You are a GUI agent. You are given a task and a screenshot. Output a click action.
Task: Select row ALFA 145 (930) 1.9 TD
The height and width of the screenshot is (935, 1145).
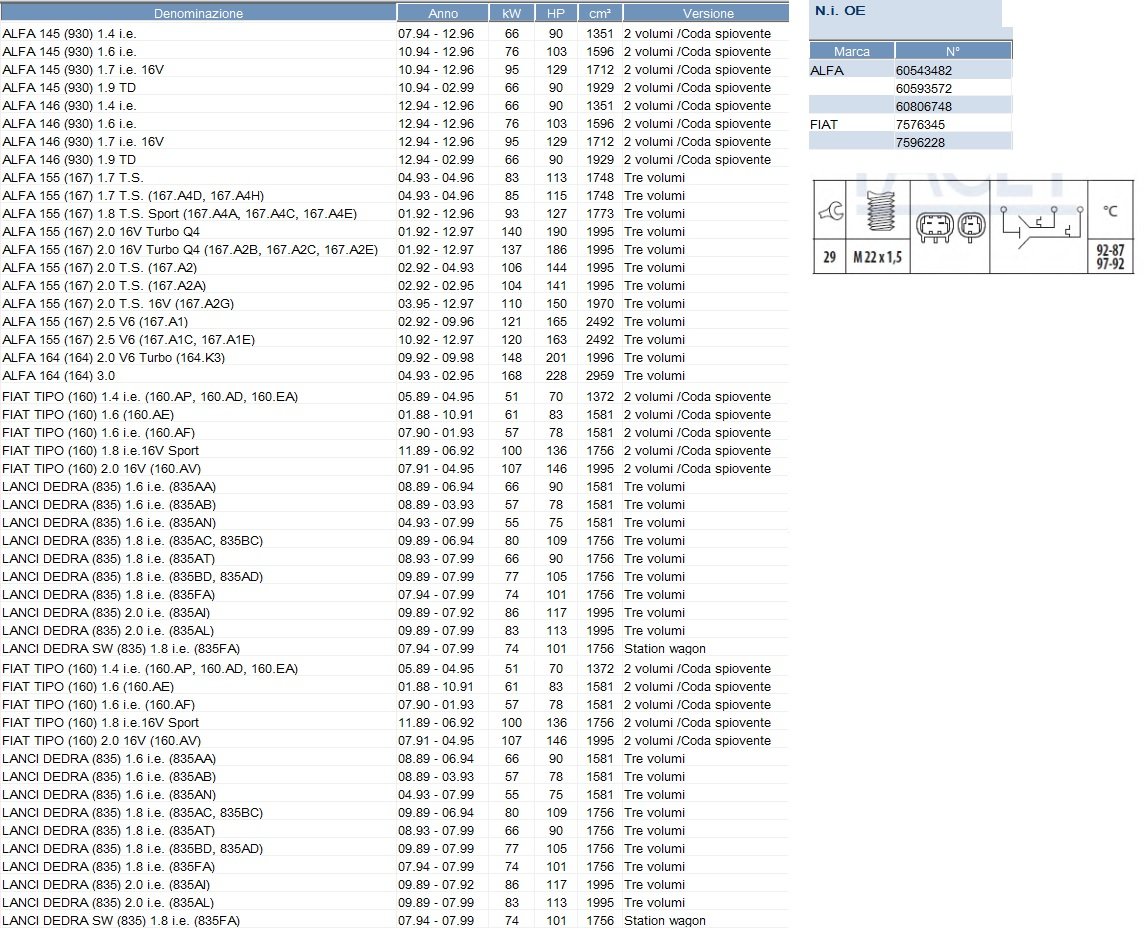click(x=394, y=88)
